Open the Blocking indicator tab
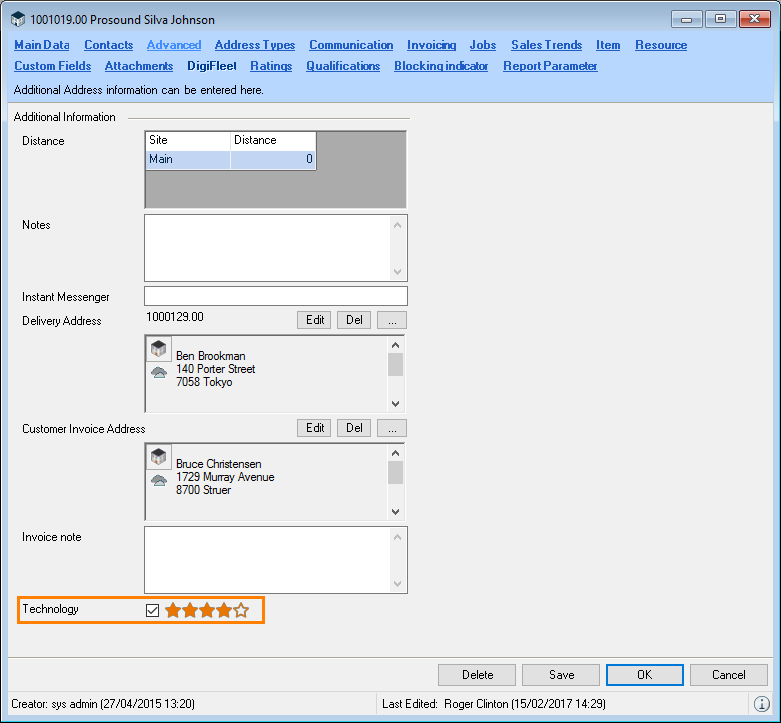 click(x=441, y=66)
